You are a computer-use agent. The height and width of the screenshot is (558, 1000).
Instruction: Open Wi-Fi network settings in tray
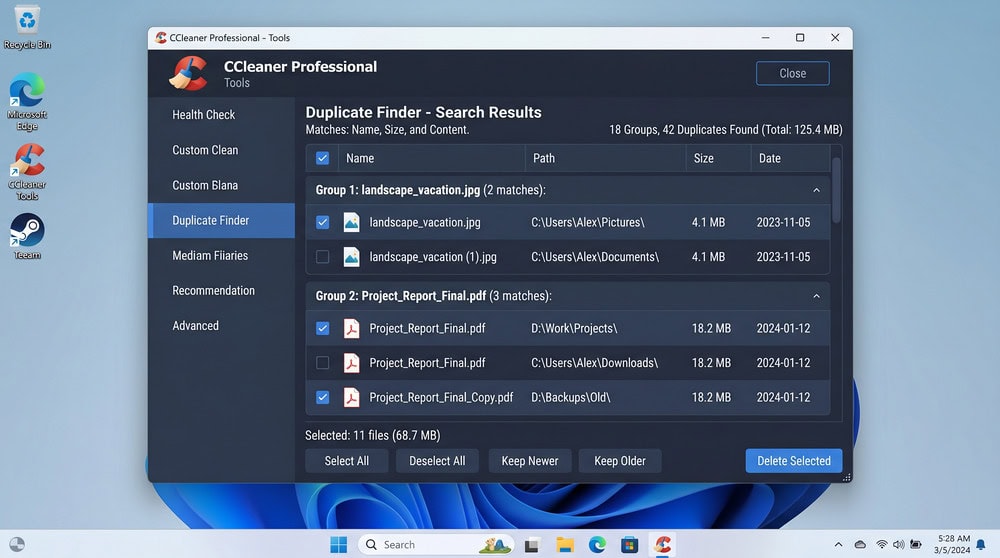(881, 545)
